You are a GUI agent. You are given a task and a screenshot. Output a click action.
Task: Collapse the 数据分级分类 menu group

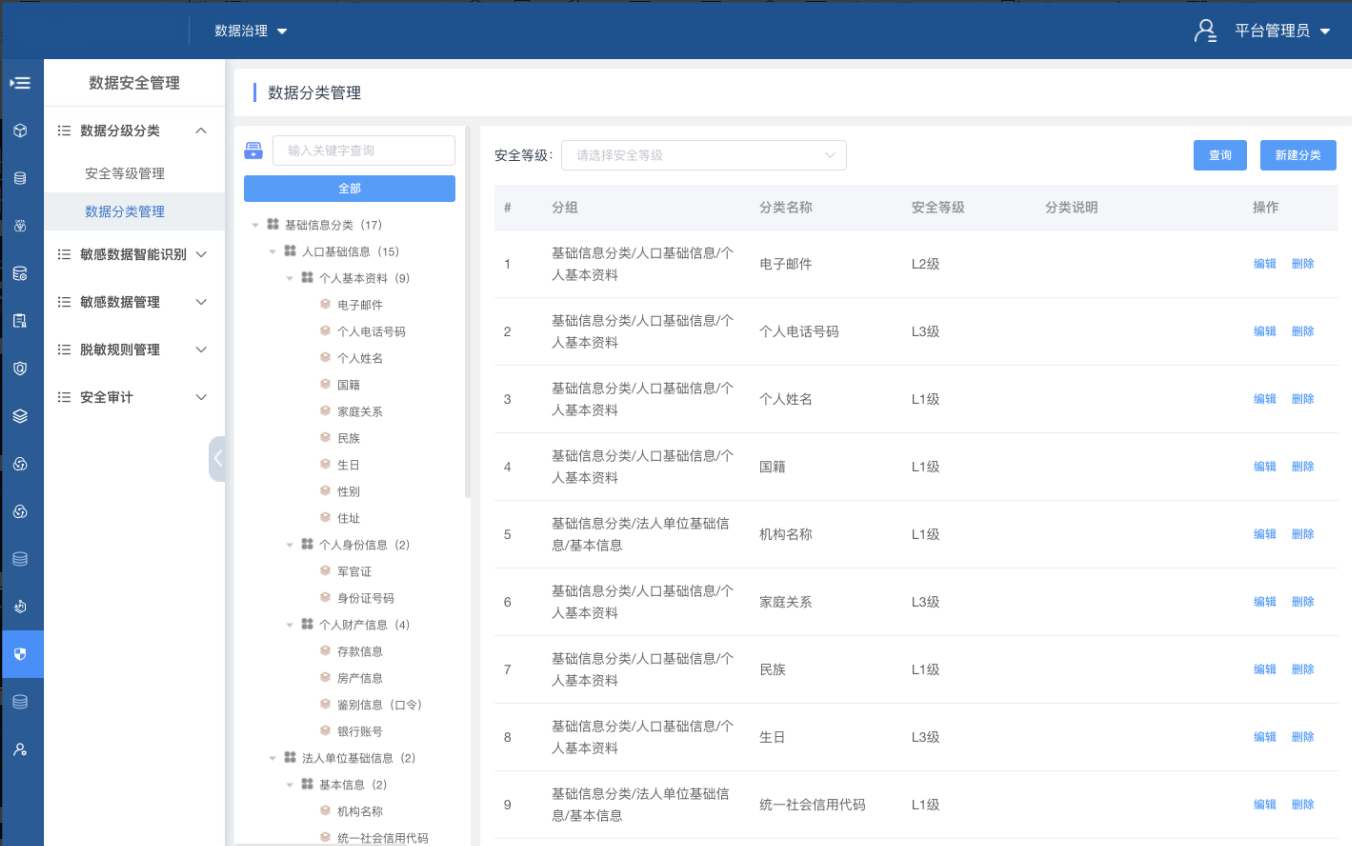[x=201, y=131]
